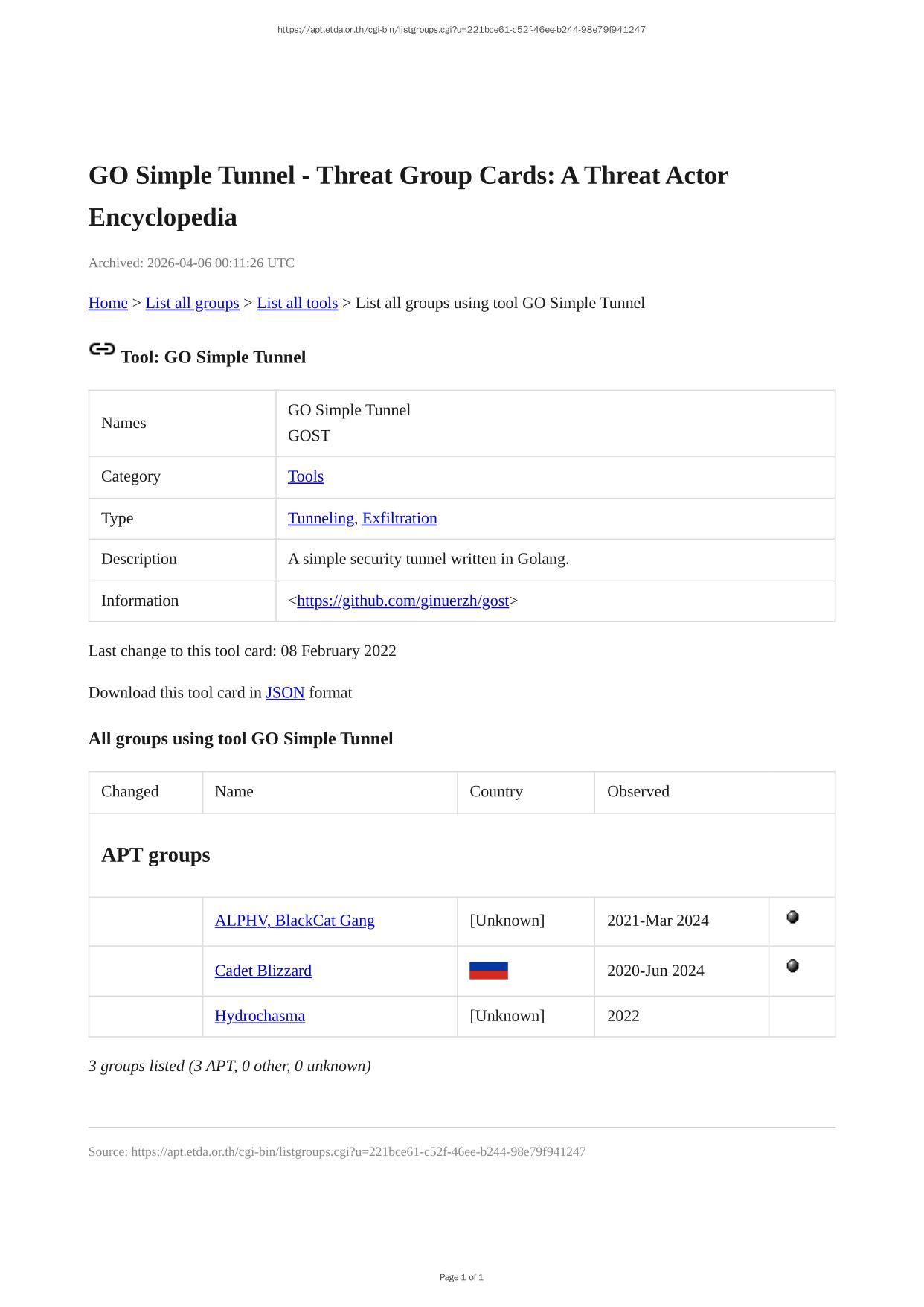Click the Changed column header

(130, 791)
